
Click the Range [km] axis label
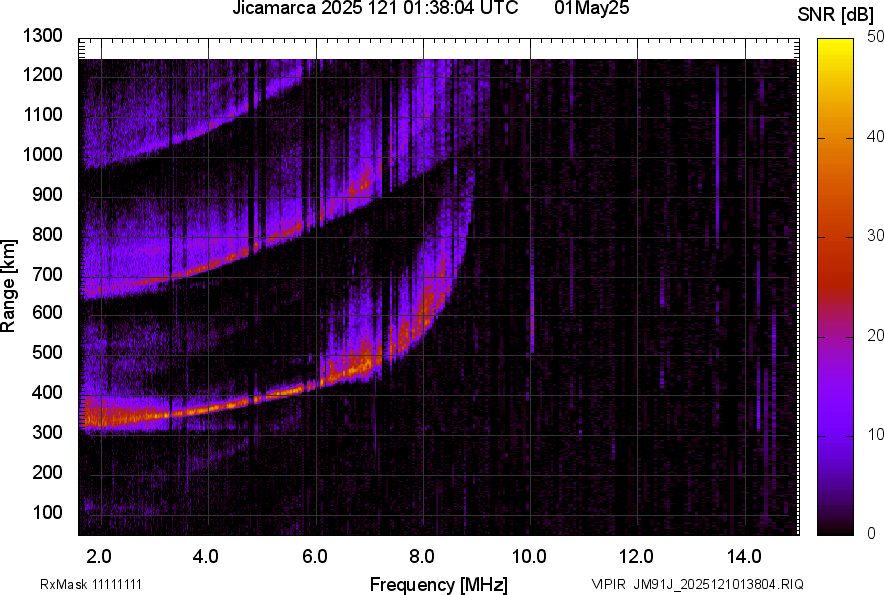click(8, 286)
